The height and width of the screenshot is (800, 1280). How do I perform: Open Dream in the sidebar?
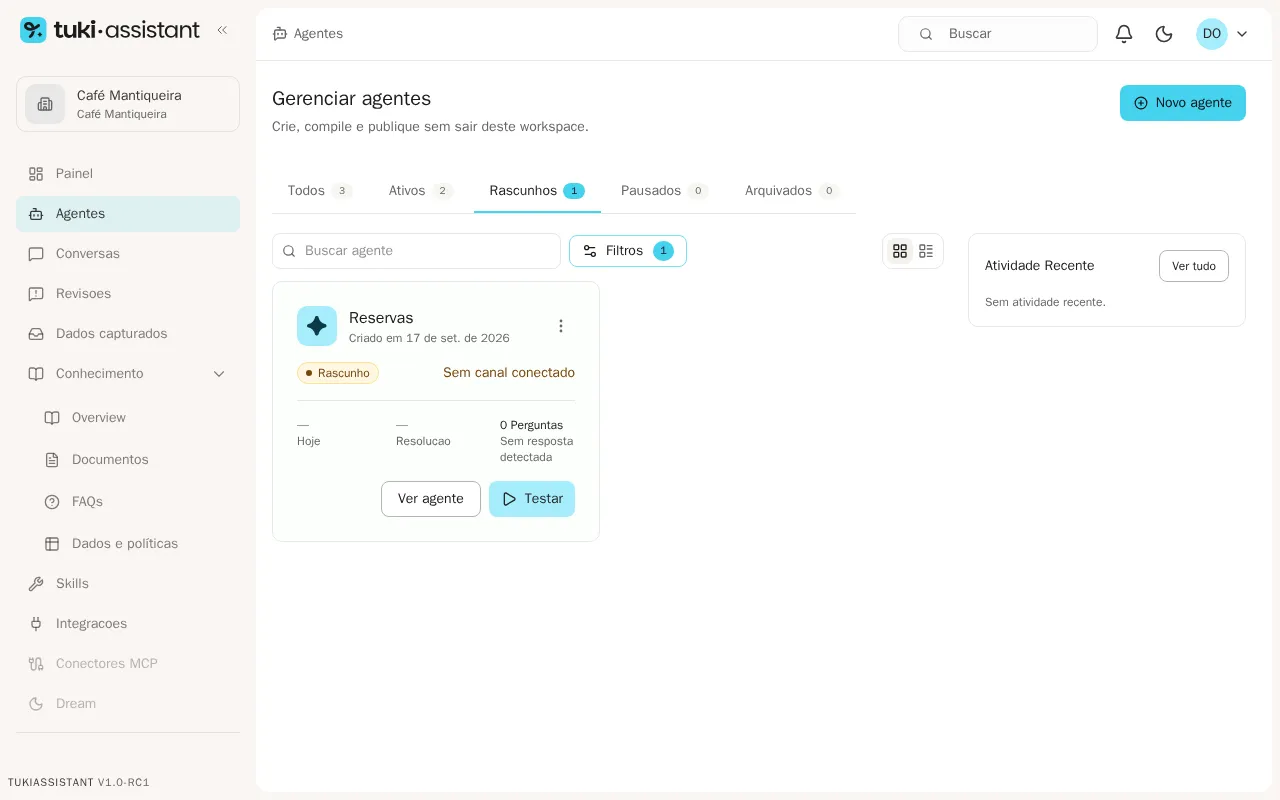click(x=128, y=704)
